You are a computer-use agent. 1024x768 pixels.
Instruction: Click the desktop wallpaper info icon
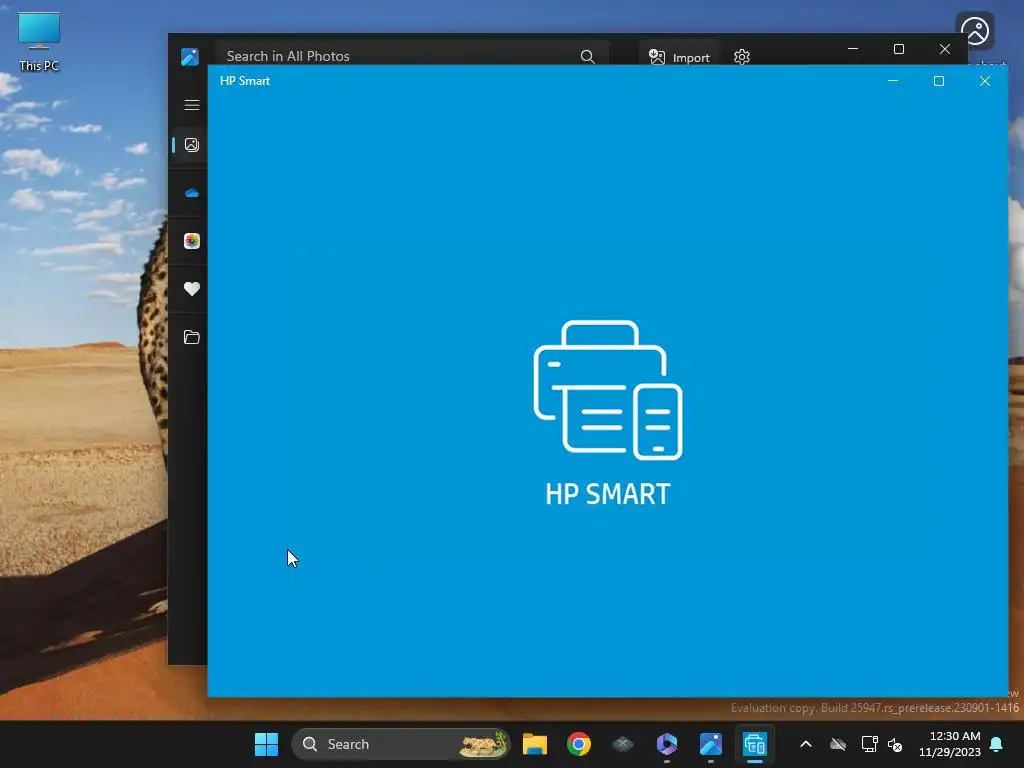tap(974, 31)
